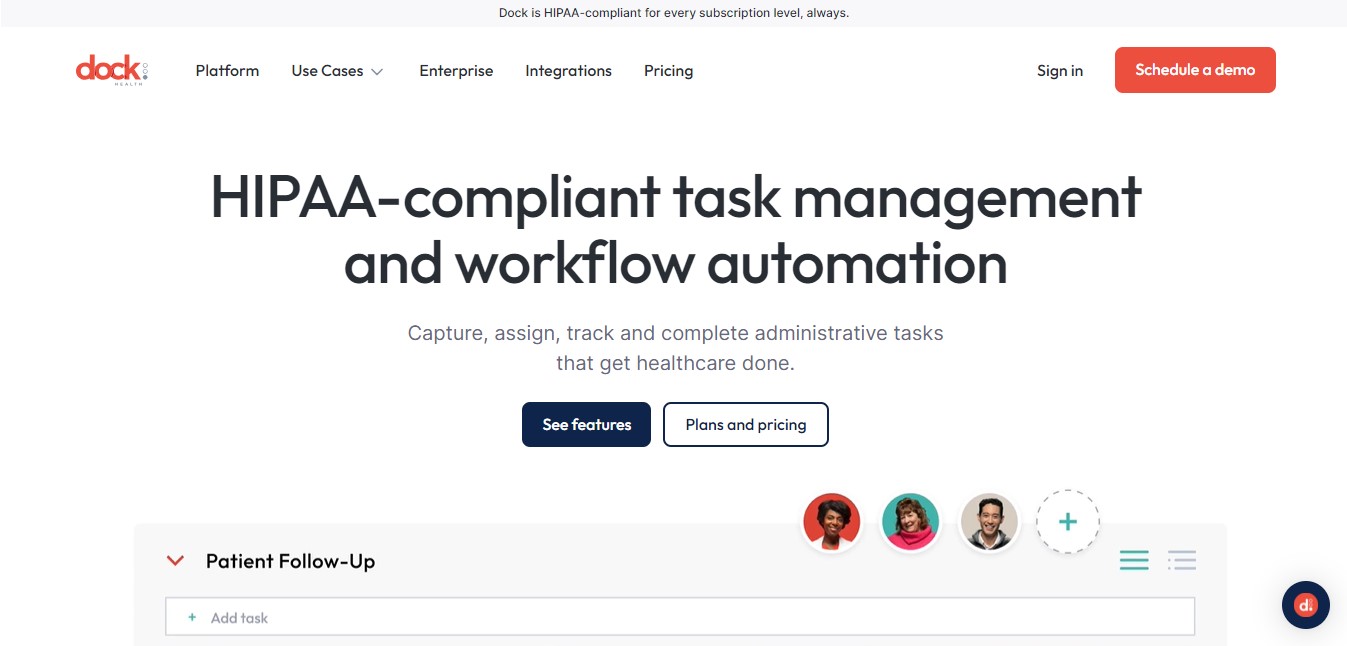Select the avatar with the teal background
Image resolution: width=1347 pixels, height=646 pixels.
[910, 522]
